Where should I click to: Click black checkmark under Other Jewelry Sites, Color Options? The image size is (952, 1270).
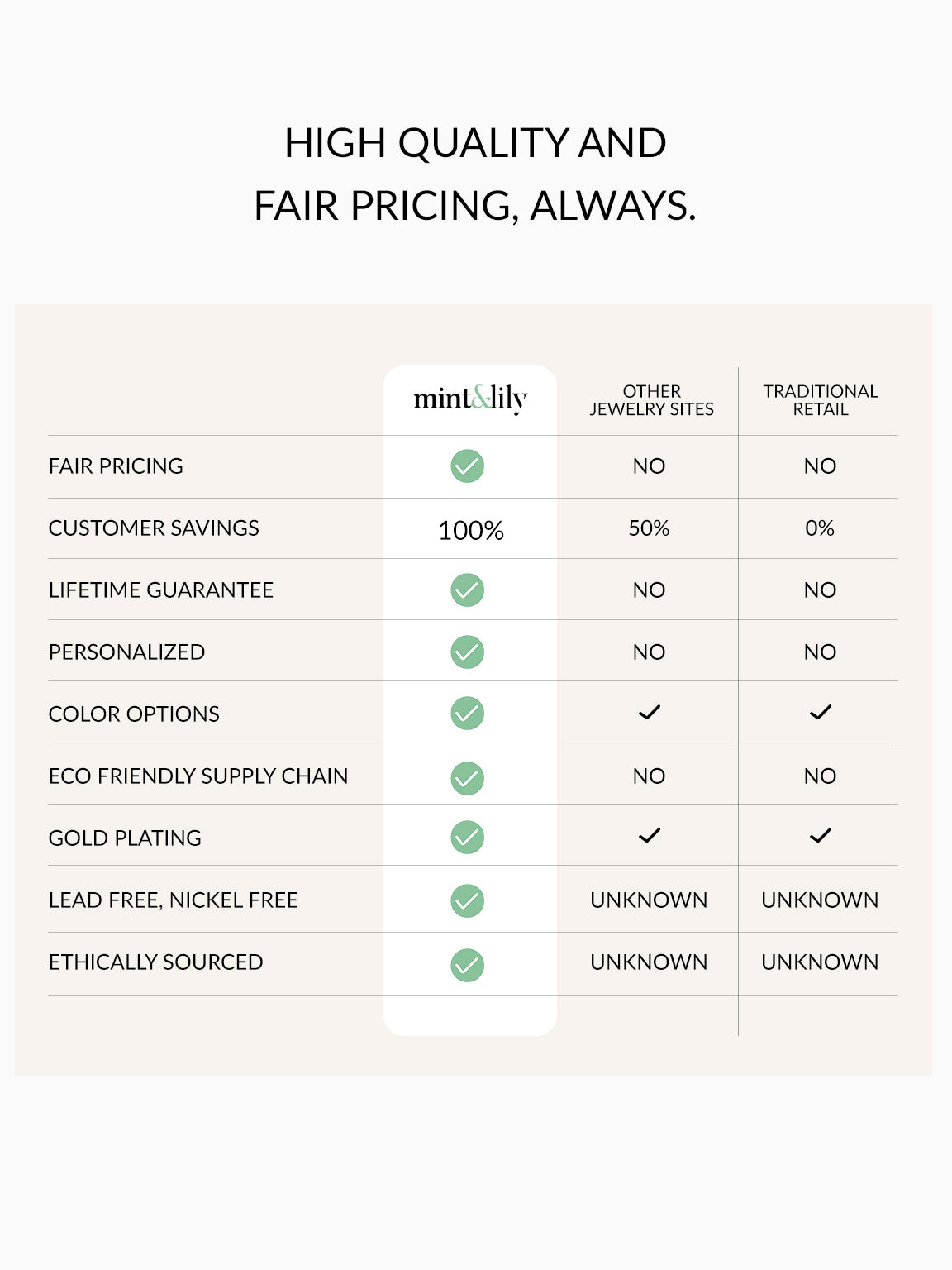click(x=650, y=712)
